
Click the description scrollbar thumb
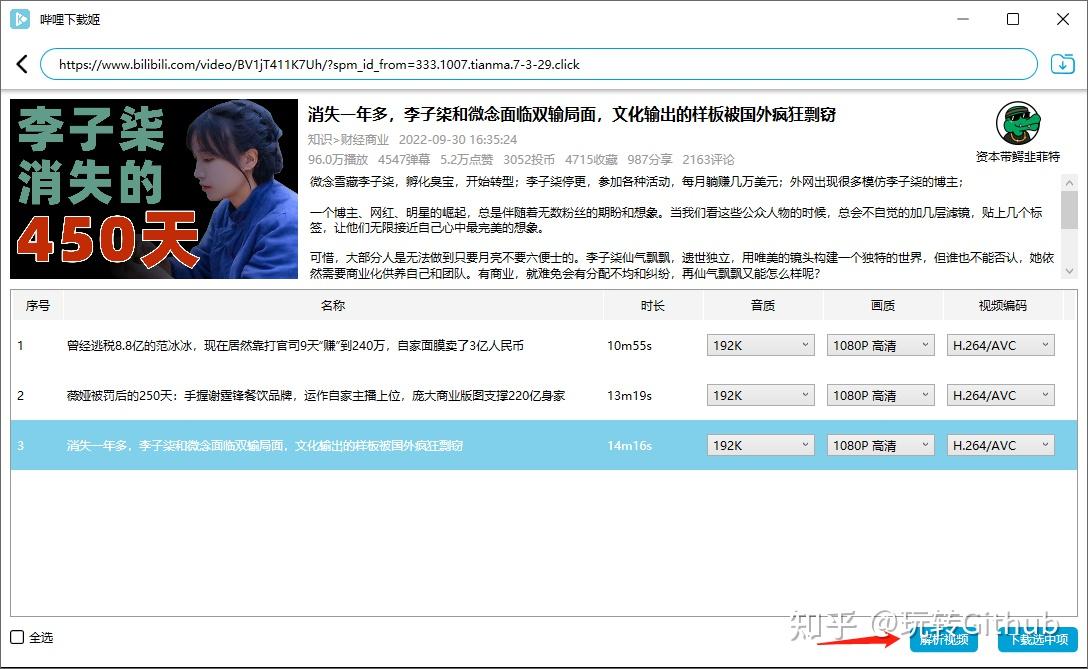pos(1069,209)
